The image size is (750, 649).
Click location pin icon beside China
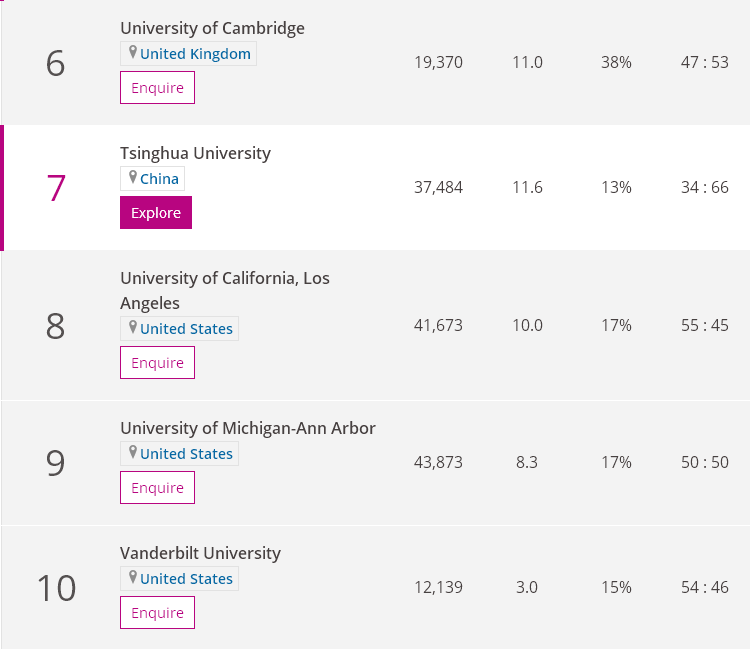pyautogui.click(x=132, y=178)
